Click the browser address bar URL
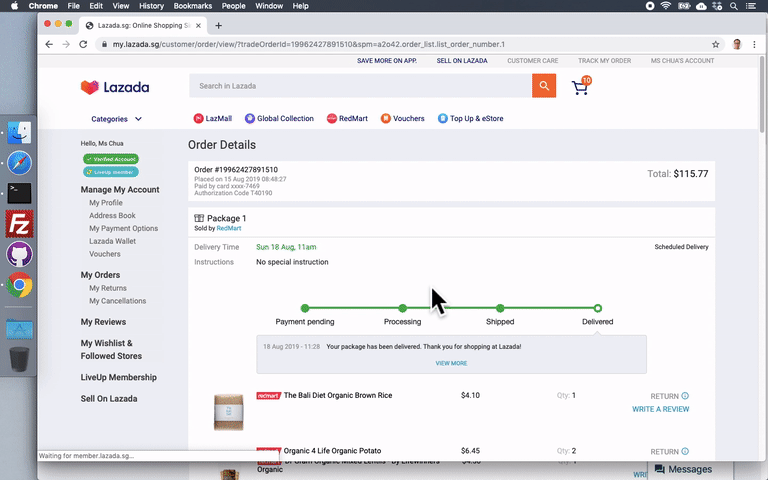The image size is (768, 480). click(309, 44)
